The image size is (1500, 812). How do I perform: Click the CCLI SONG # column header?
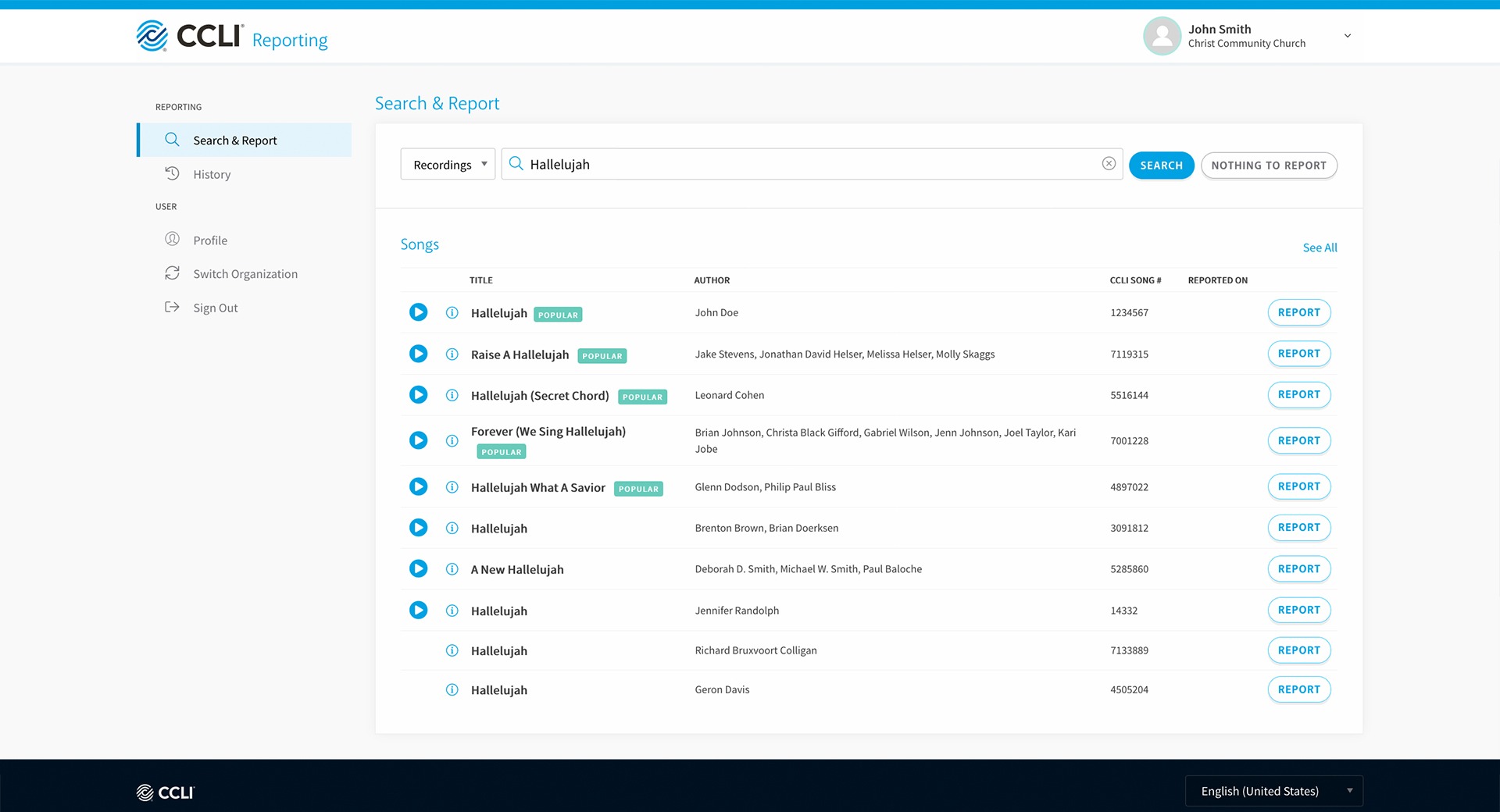tap(1135, 280)
